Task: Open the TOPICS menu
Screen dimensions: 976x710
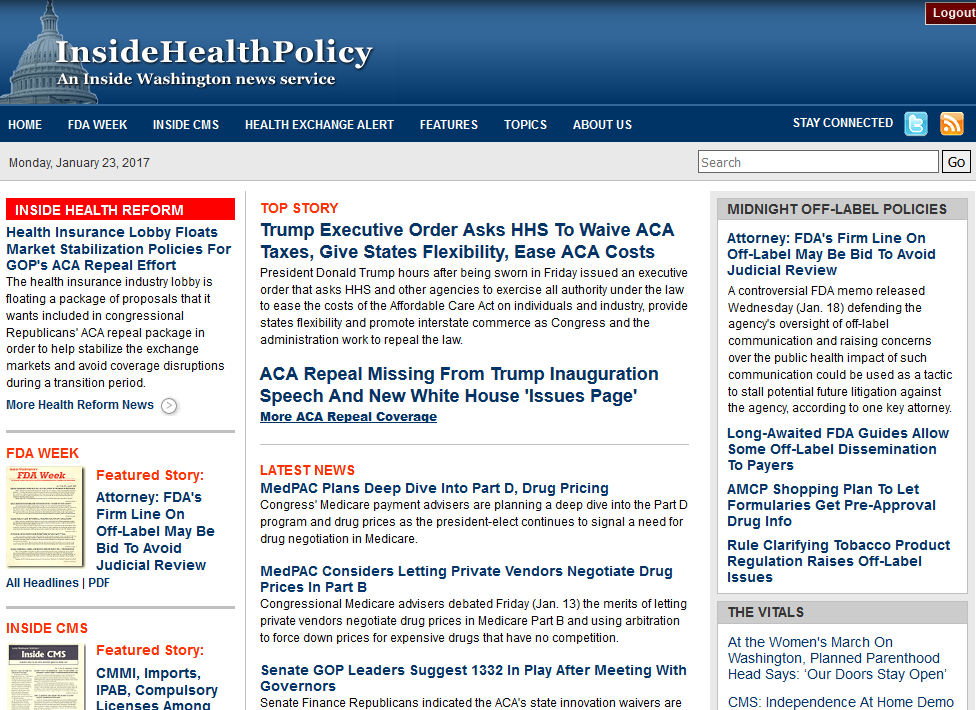Action: [x=525, y=124]
